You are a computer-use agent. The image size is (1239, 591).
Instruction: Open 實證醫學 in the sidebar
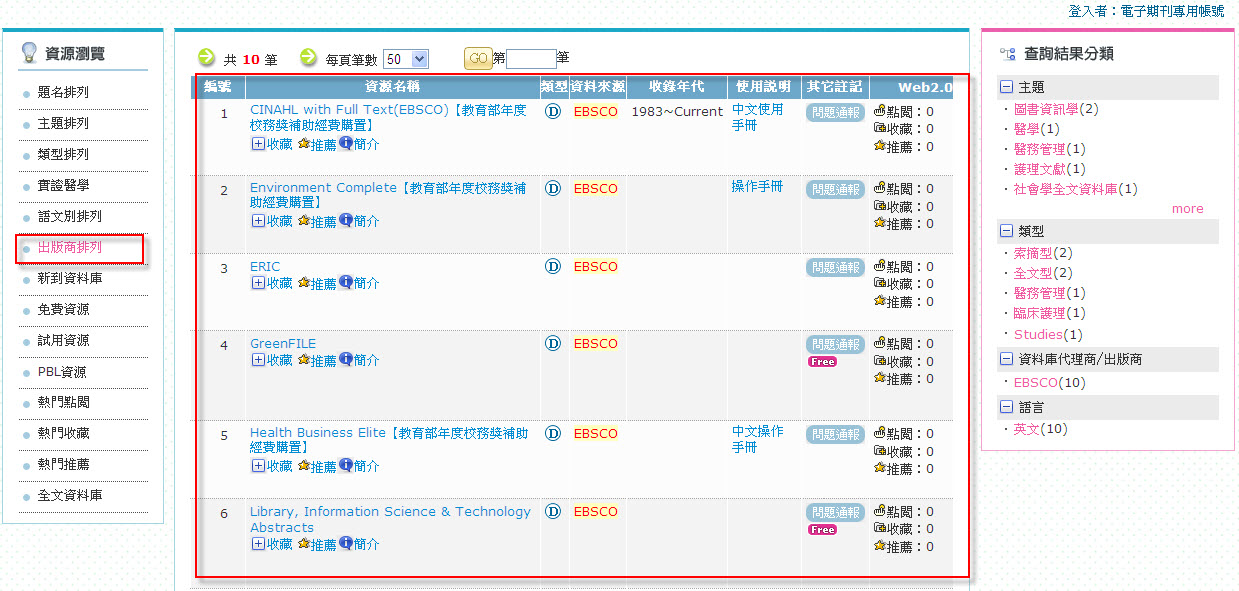(63, 185)
